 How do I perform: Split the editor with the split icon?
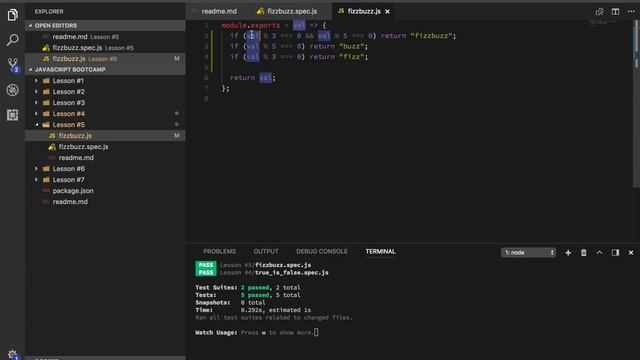tap(615, 11)
